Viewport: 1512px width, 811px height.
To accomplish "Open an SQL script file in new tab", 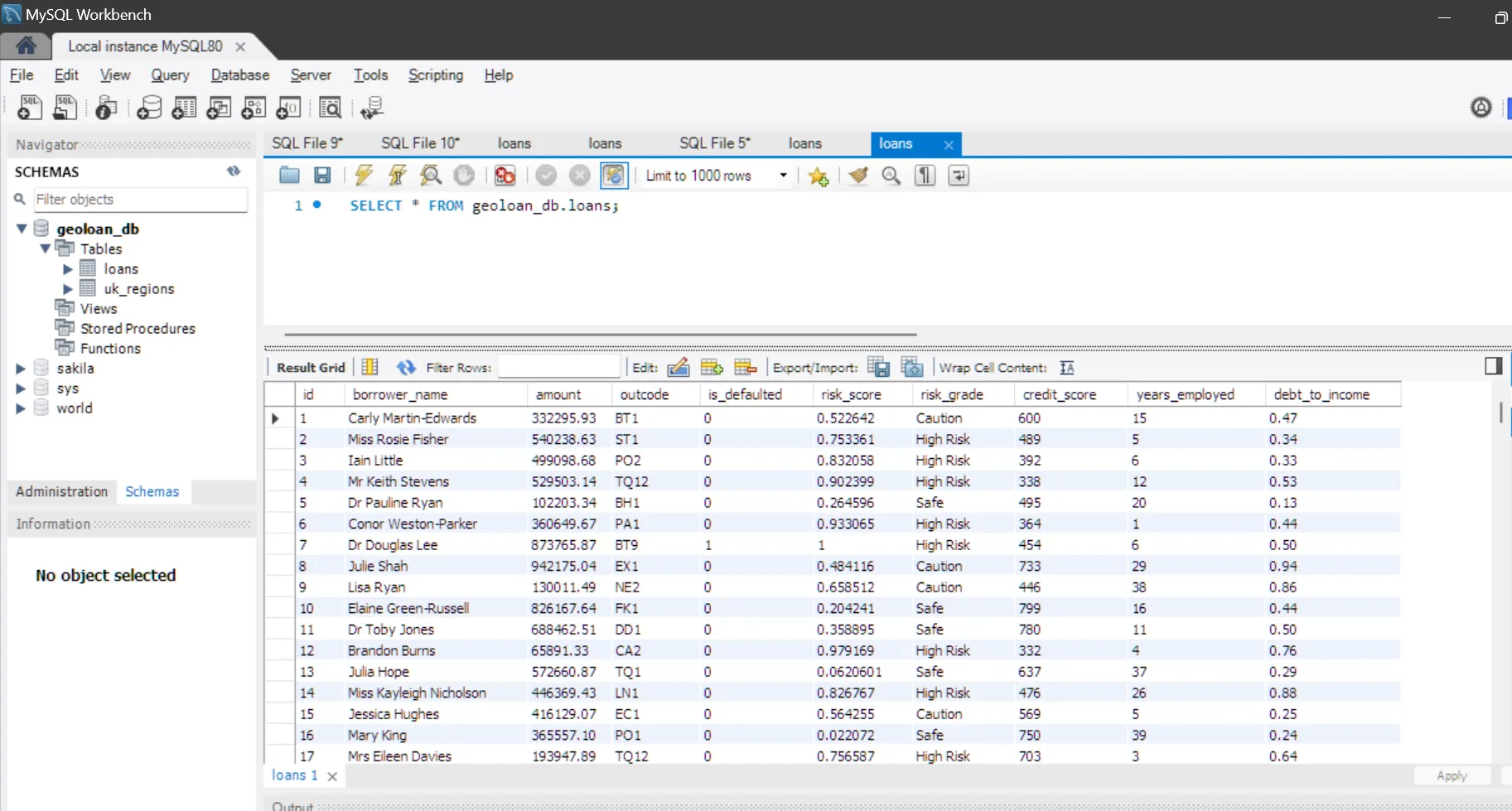I will click(65, 108).
